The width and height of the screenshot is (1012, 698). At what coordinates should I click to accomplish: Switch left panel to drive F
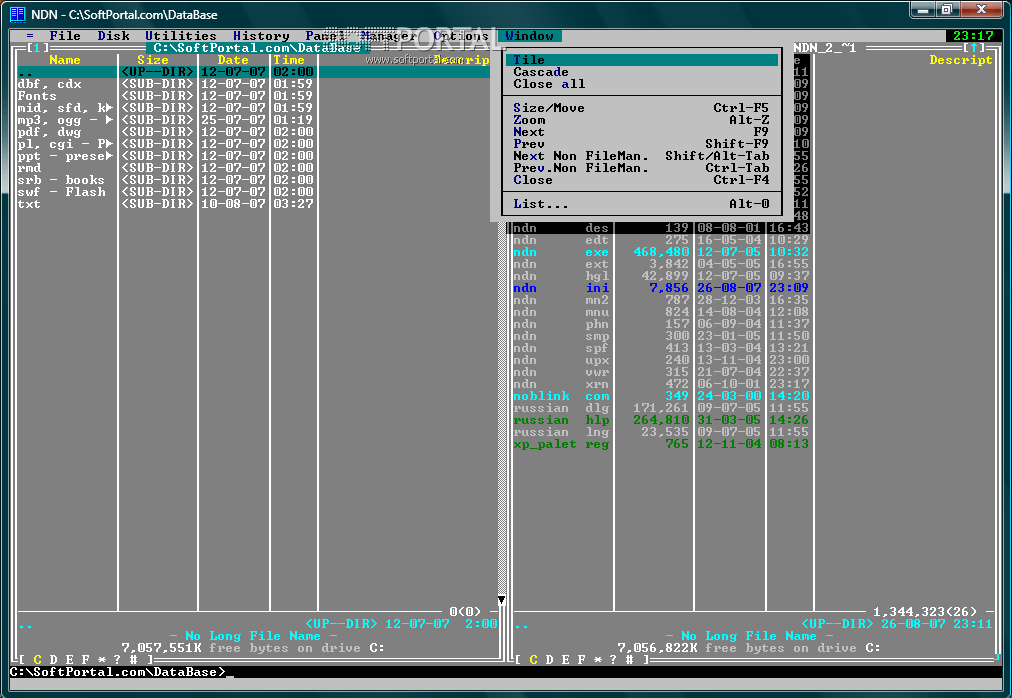point(85,659)
